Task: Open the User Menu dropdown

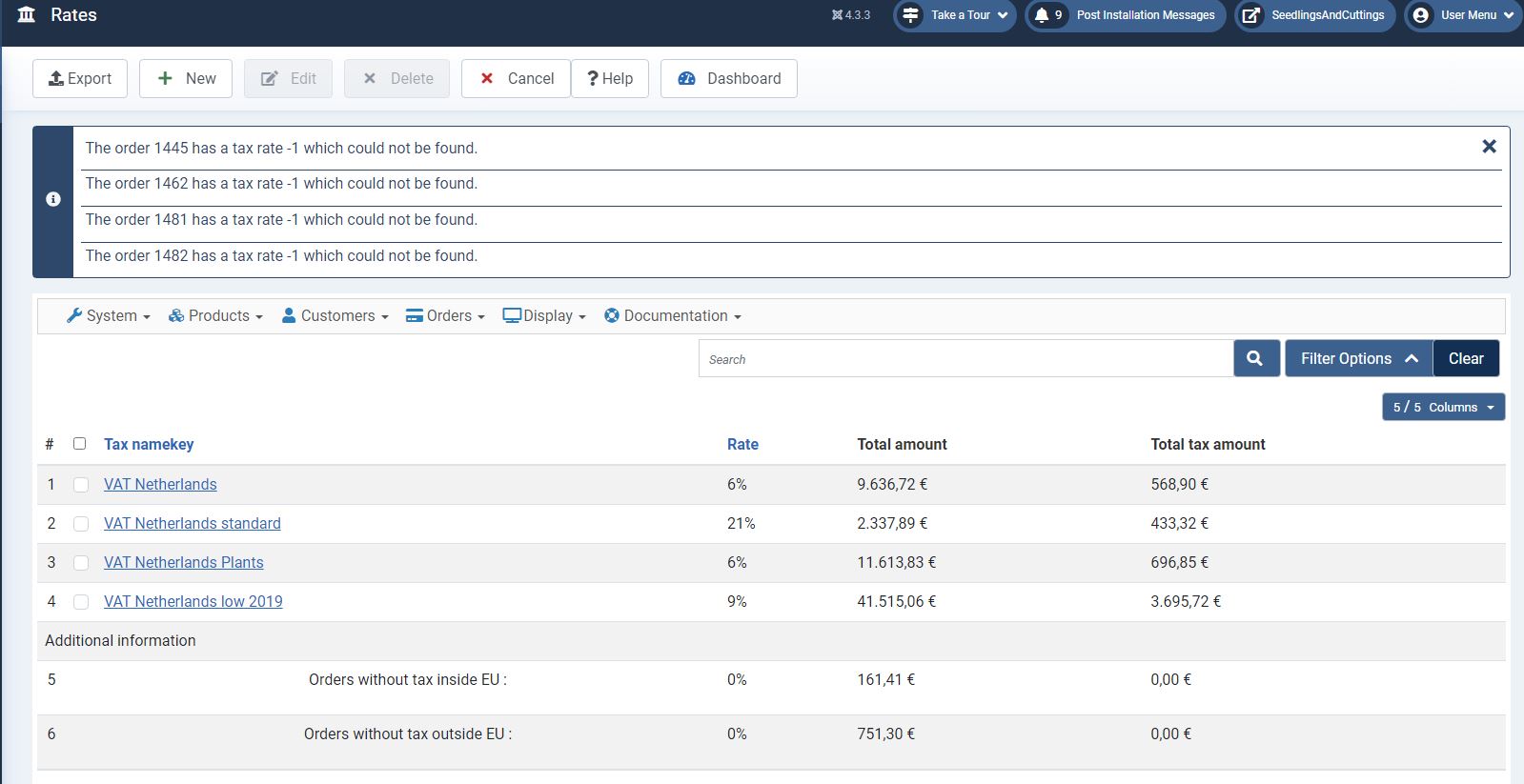Action: (1461, 15)
